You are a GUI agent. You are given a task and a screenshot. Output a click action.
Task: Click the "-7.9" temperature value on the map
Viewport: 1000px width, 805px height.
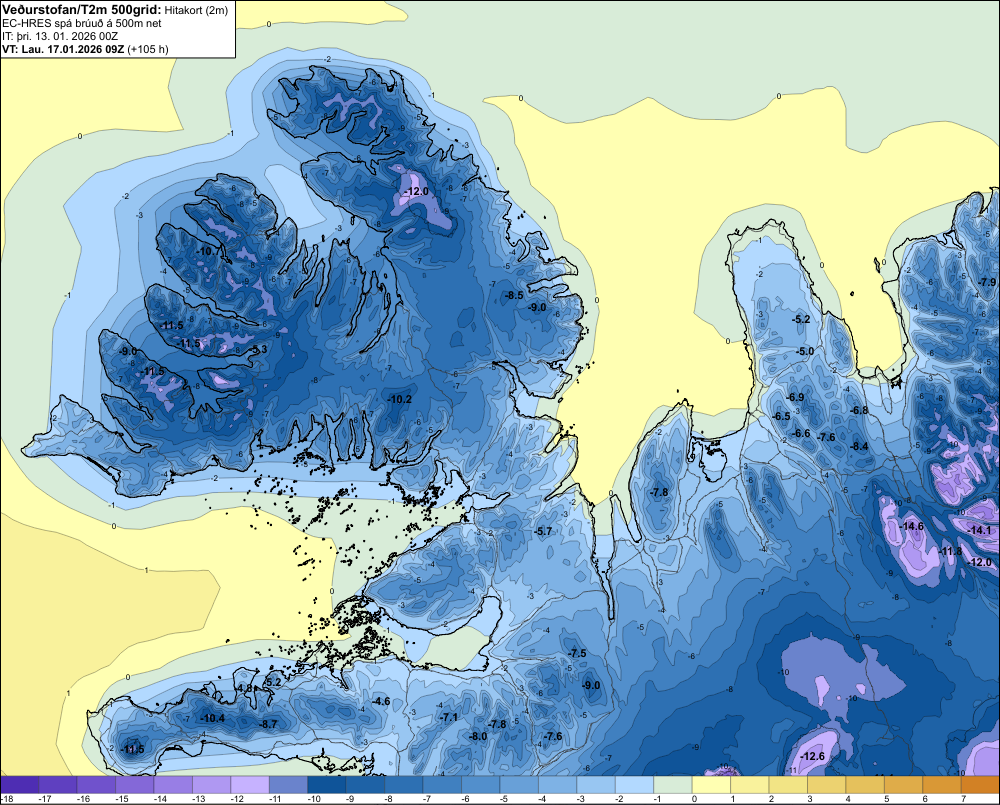pyautogui.click(x=987, y=282)
